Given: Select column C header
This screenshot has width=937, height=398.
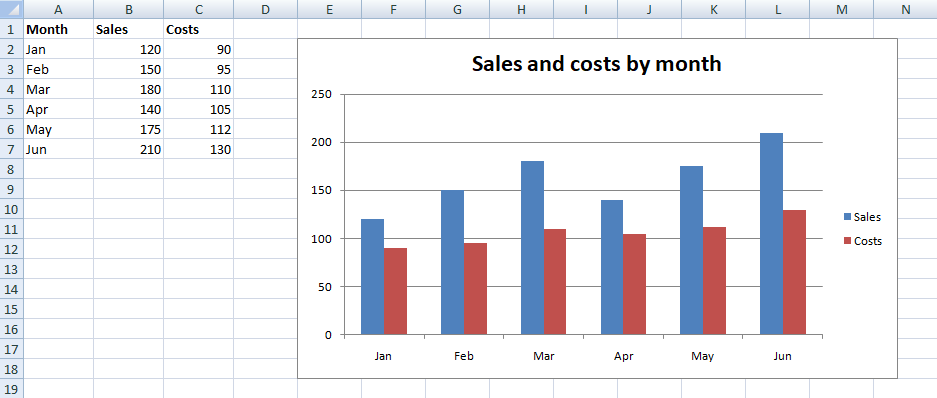Looking at the screenshot, I should 198,9.
